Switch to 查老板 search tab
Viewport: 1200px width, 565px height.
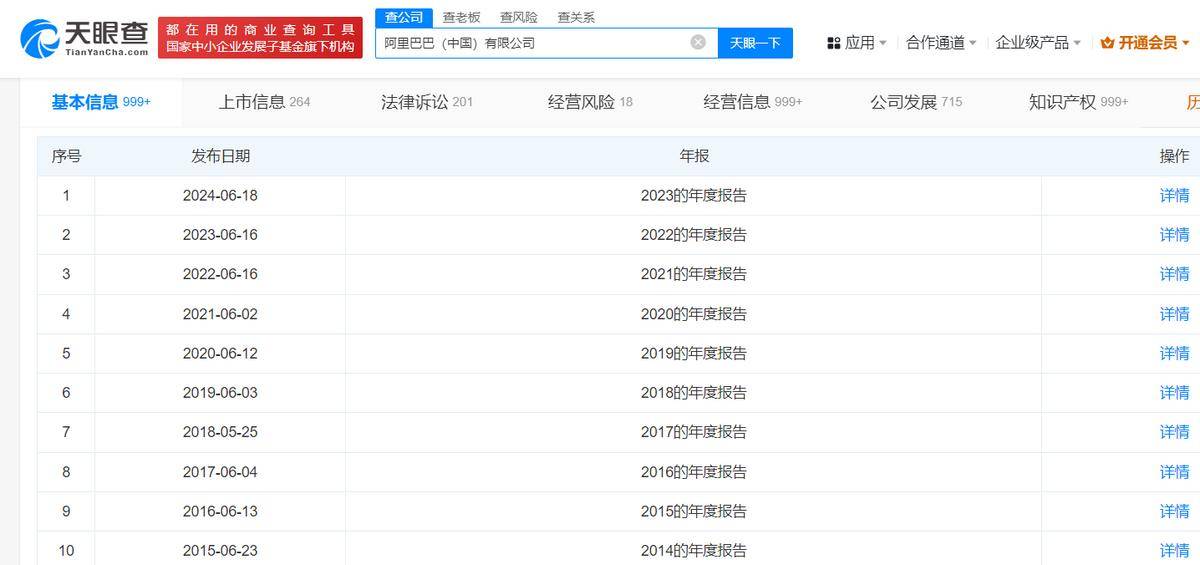tap(461, 17)
